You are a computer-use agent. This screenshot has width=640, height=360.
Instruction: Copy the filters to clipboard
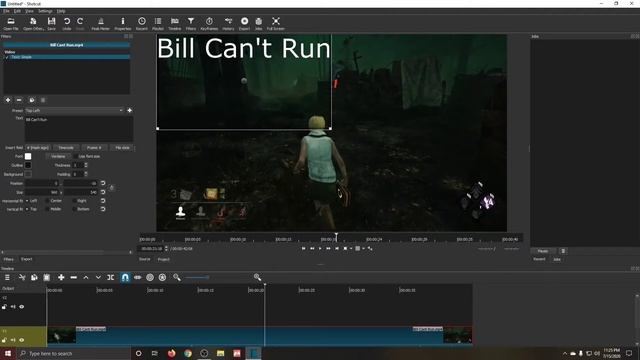(32, 100)
